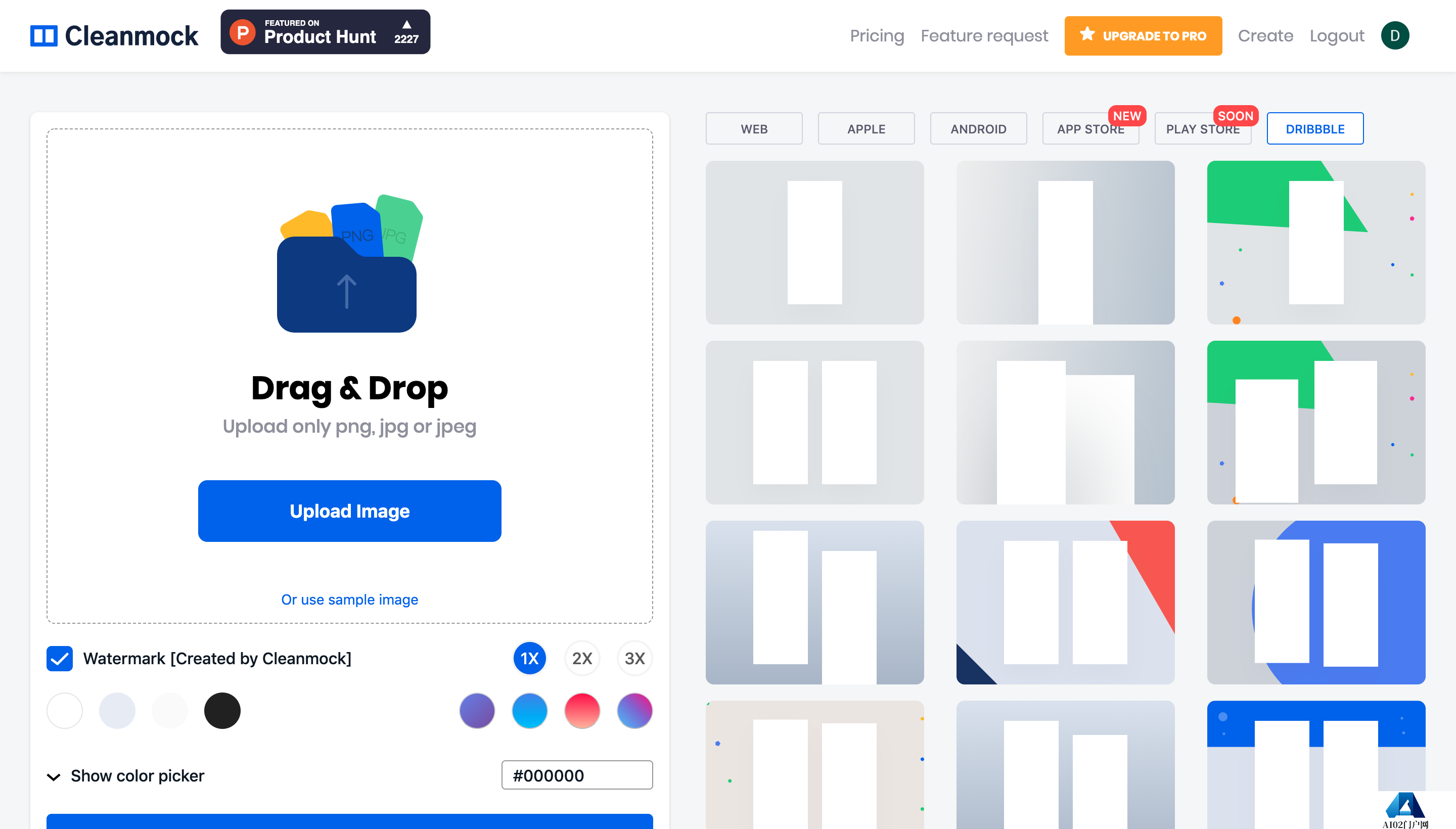Click Or use sample image link
This screenshot has width=1456, height=829.
point(350,599)
